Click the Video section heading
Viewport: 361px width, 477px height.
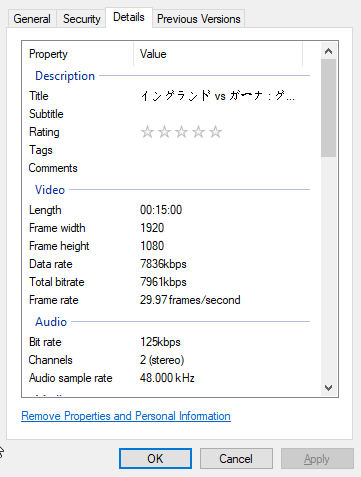[x=50, y=190]
